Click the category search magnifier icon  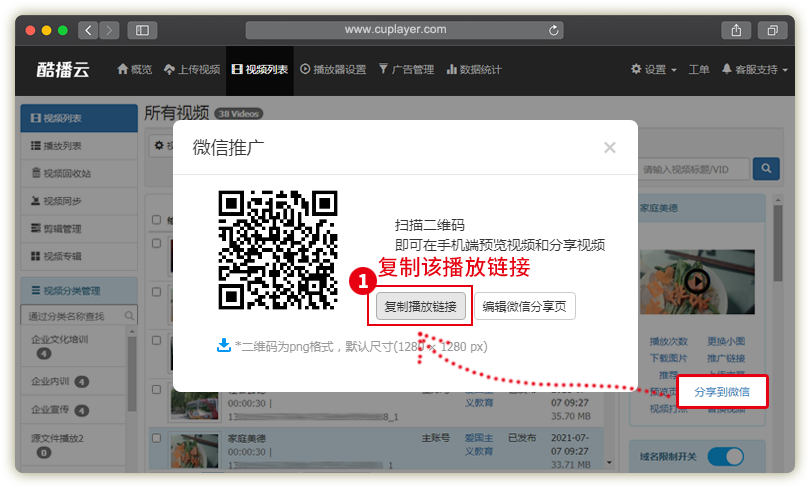click(129, 316)
